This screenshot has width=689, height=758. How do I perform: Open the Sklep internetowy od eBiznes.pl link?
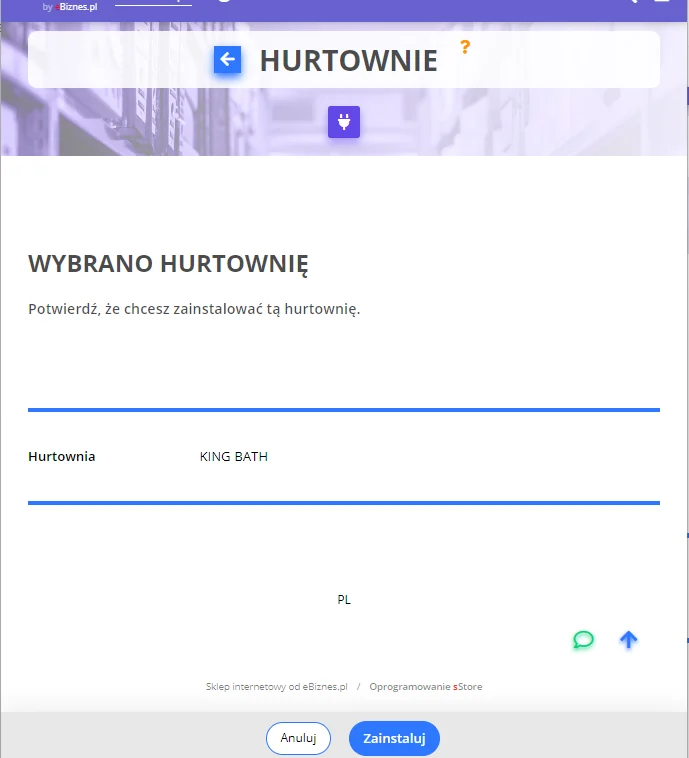pyautogui.click(x=277, y=686)
